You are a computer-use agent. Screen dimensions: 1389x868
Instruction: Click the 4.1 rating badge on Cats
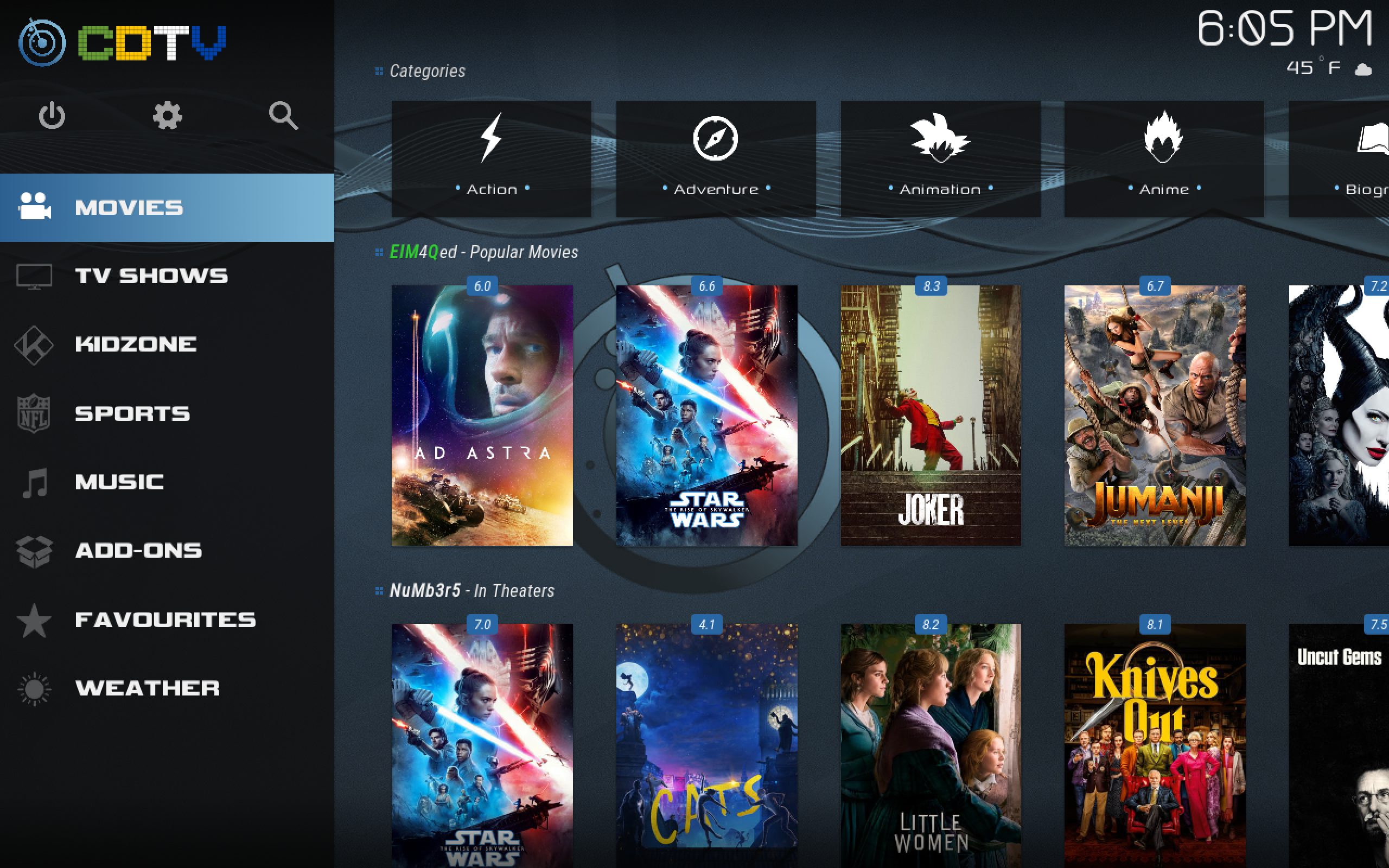point(706,624)
